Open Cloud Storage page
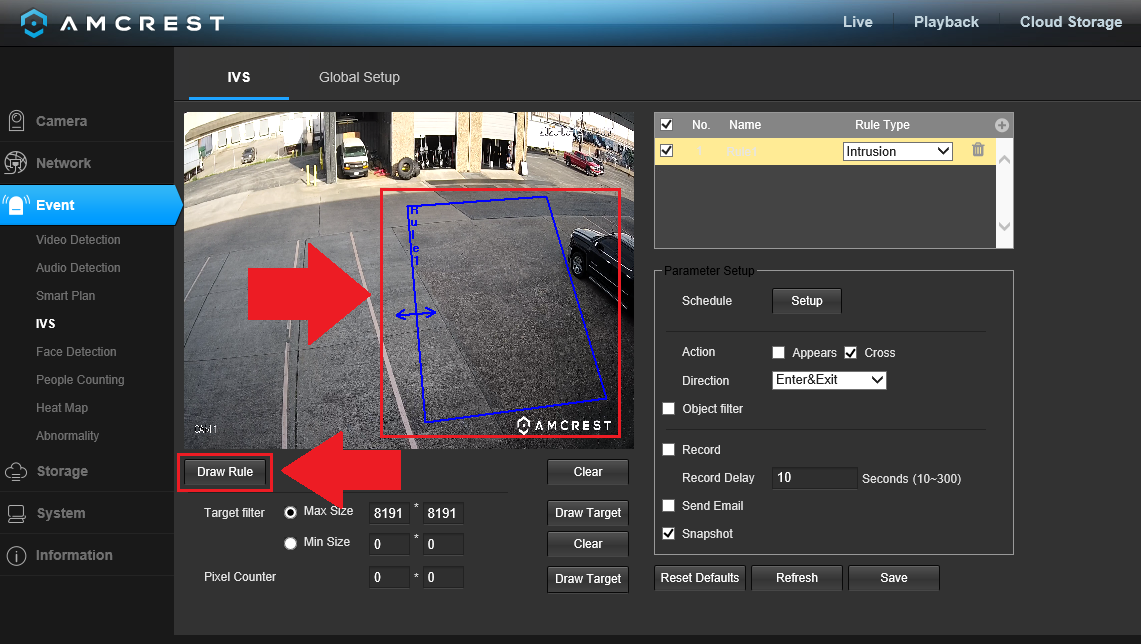 pos(1070,22)
